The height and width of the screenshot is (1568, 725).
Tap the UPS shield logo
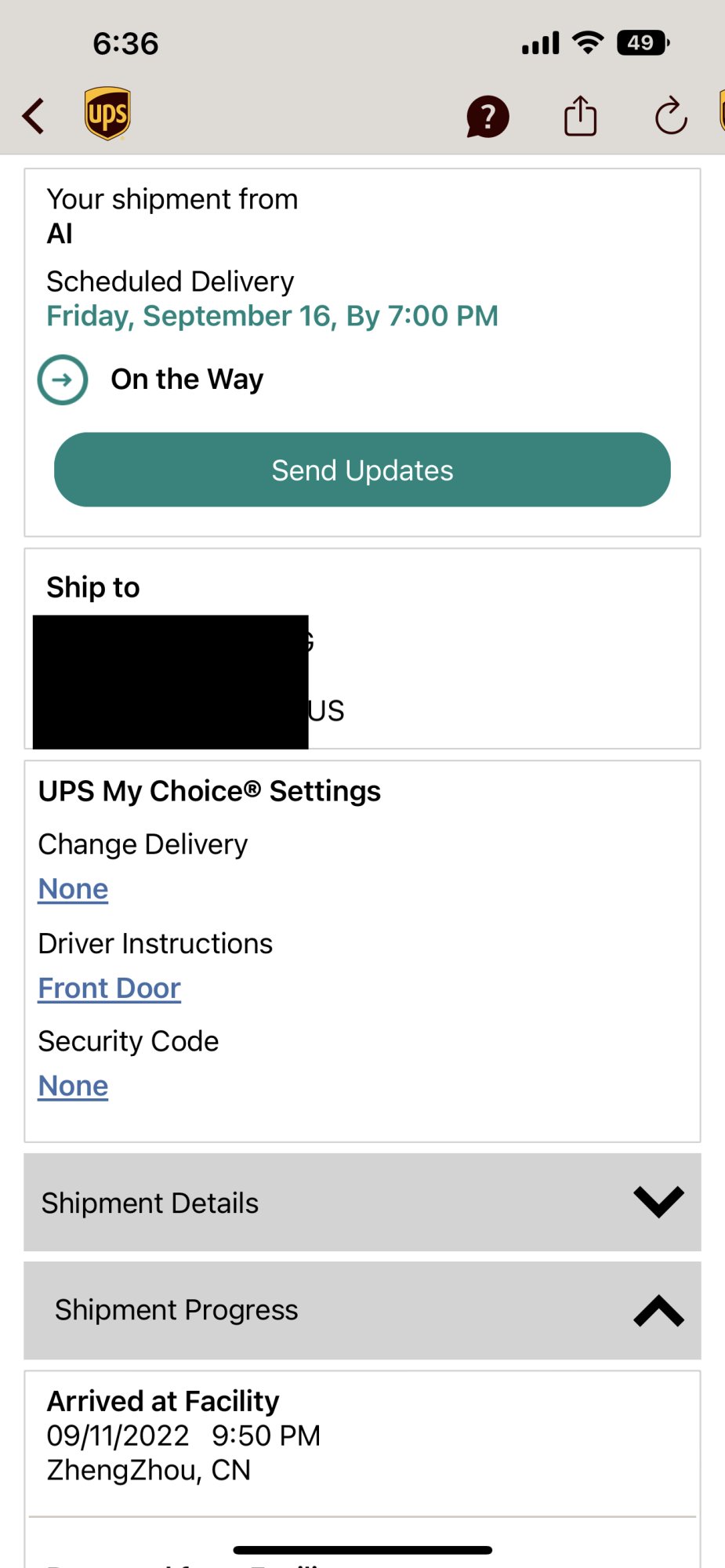click(x=107, y=114)
